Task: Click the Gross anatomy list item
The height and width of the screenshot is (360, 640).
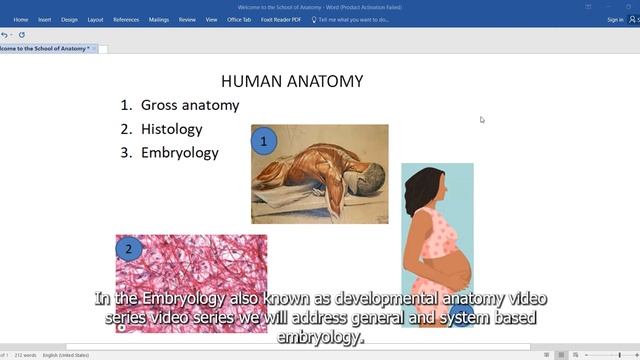Action: (x=190, y=105)
